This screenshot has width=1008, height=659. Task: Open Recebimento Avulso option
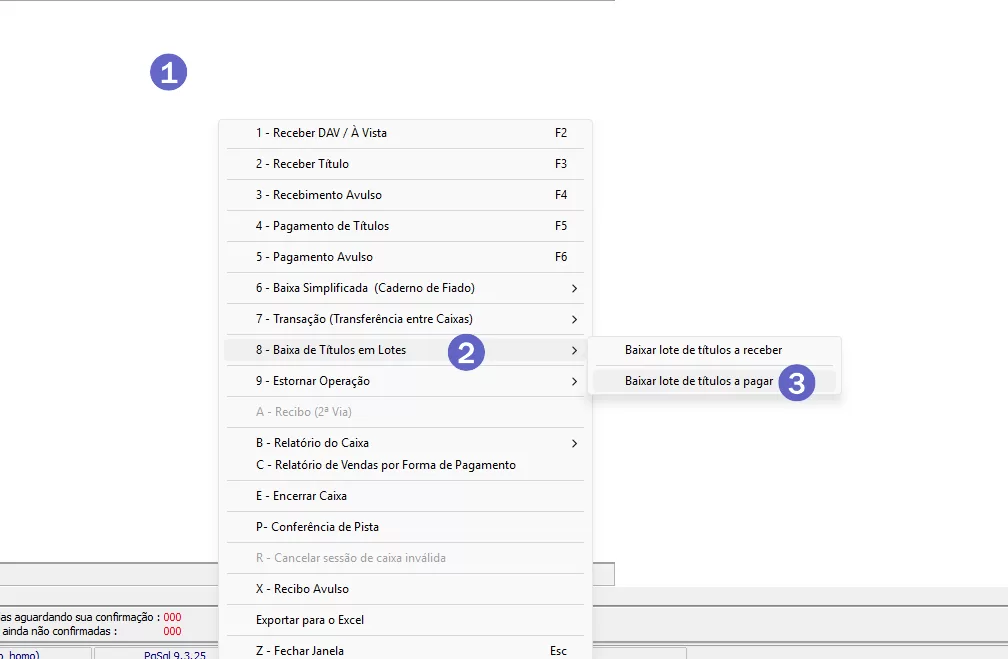[x=318, y=195]
